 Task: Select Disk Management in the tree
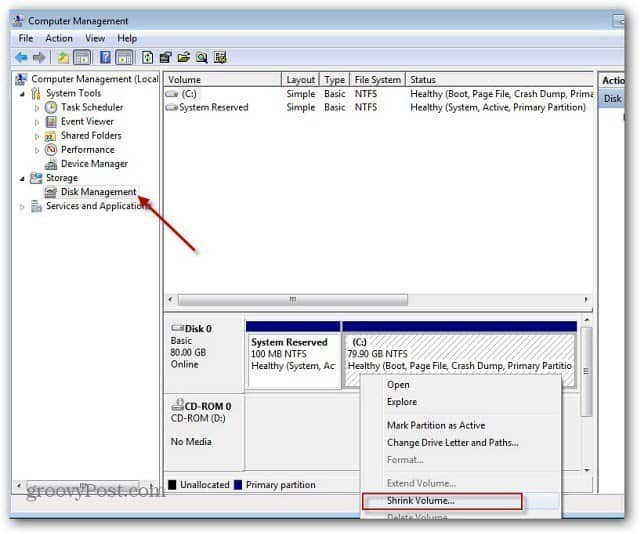[x=98, y=192]
